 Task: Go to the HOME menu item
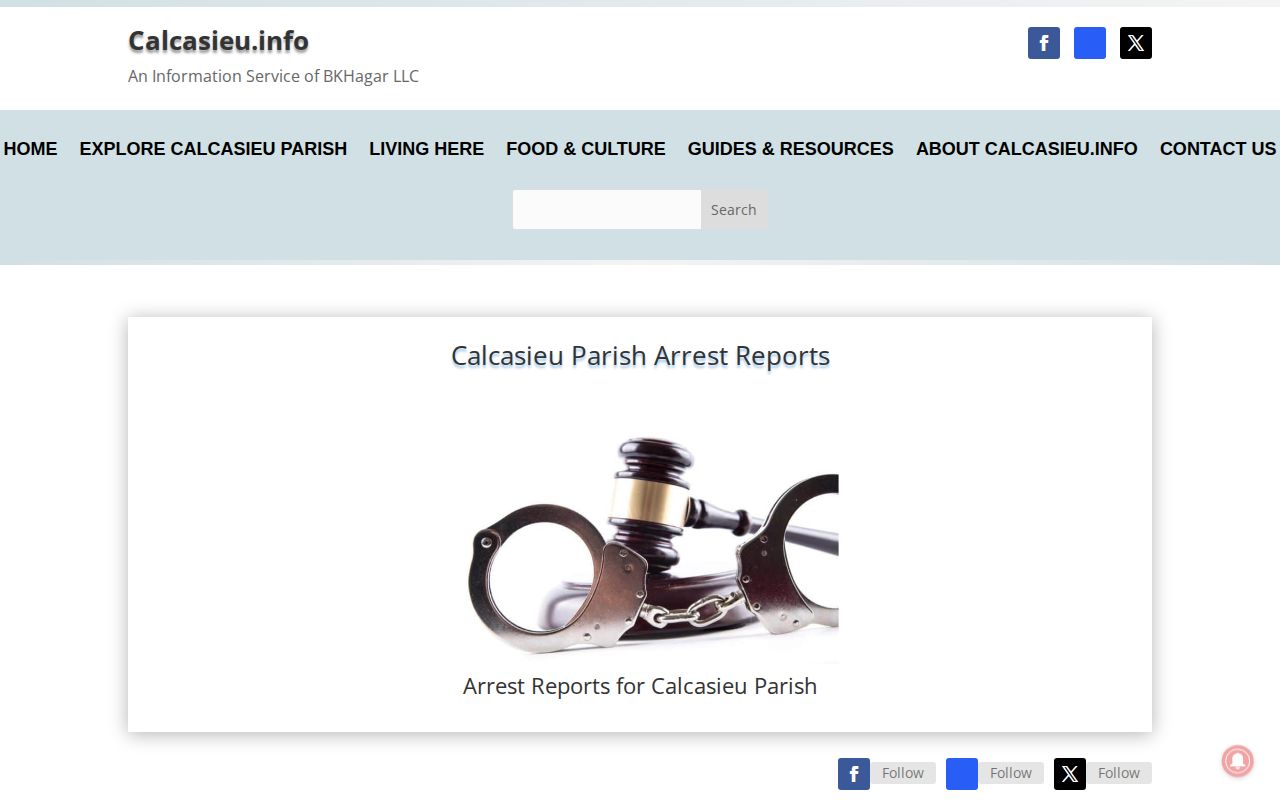(x=30, y=149)
